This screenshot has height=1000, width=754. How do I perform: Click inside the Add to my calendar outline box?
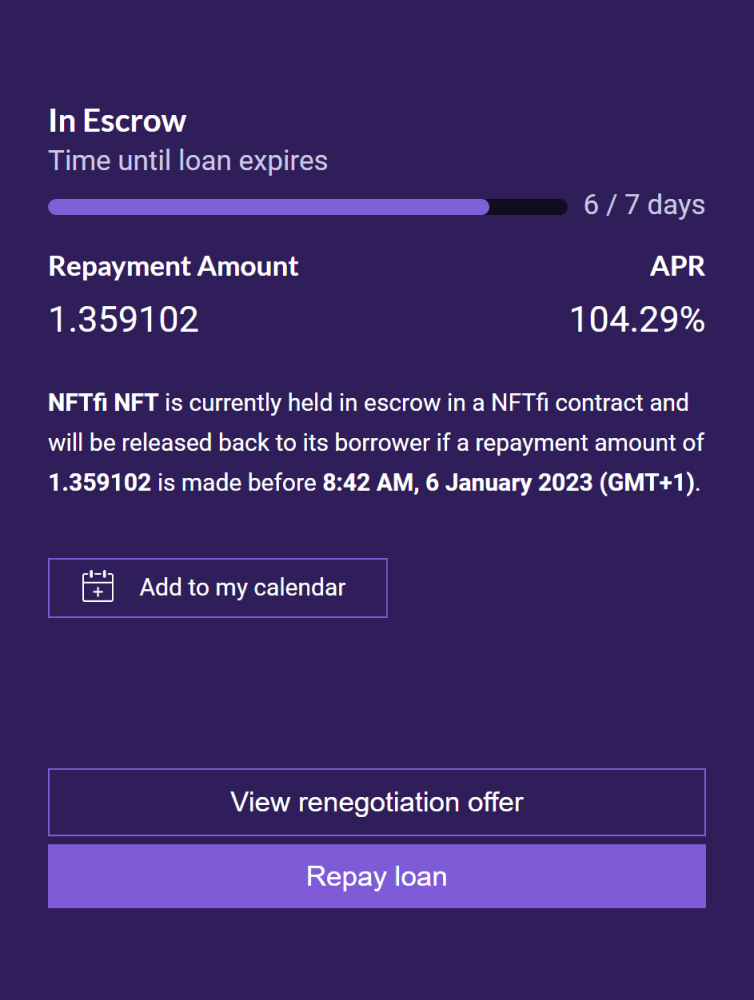tap(217, 587)
